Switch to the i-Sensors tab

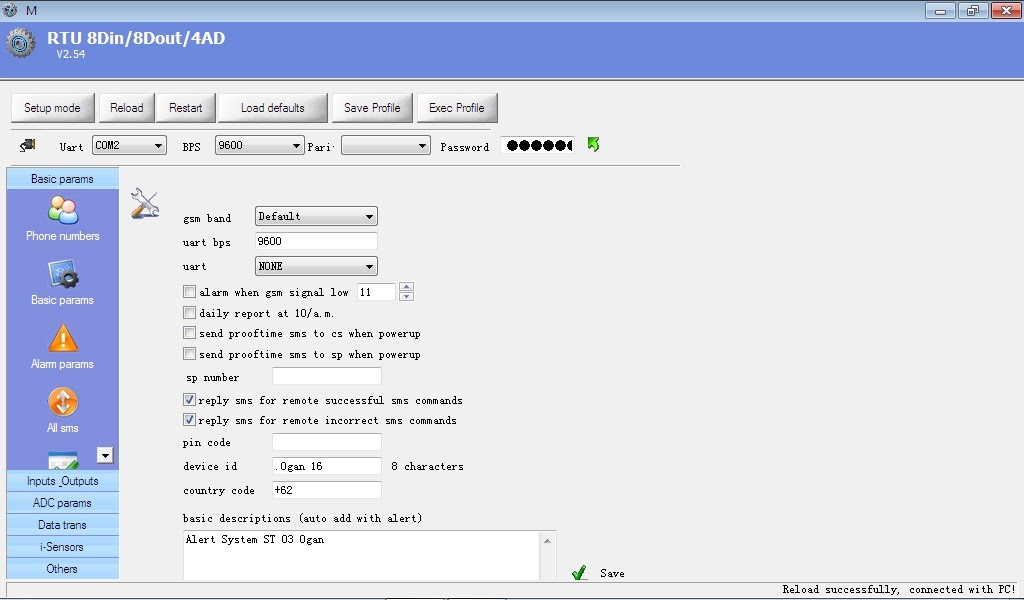[x=63, y=547]
